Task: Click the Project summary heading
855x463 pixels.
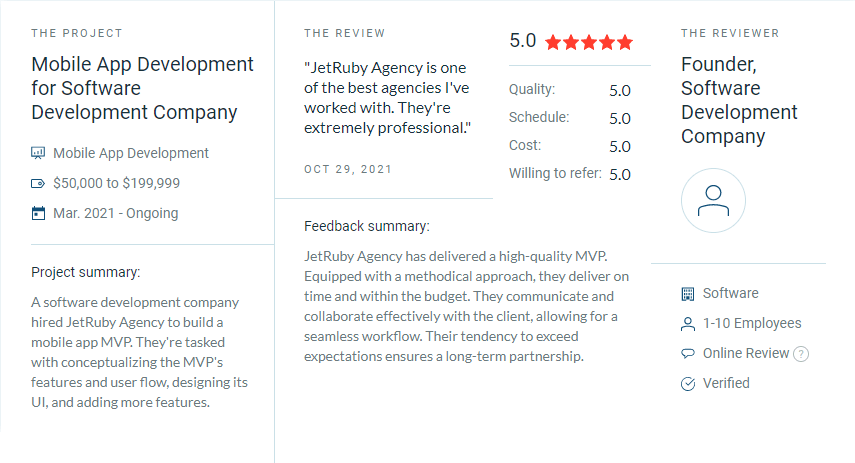Action: (86, 272)
